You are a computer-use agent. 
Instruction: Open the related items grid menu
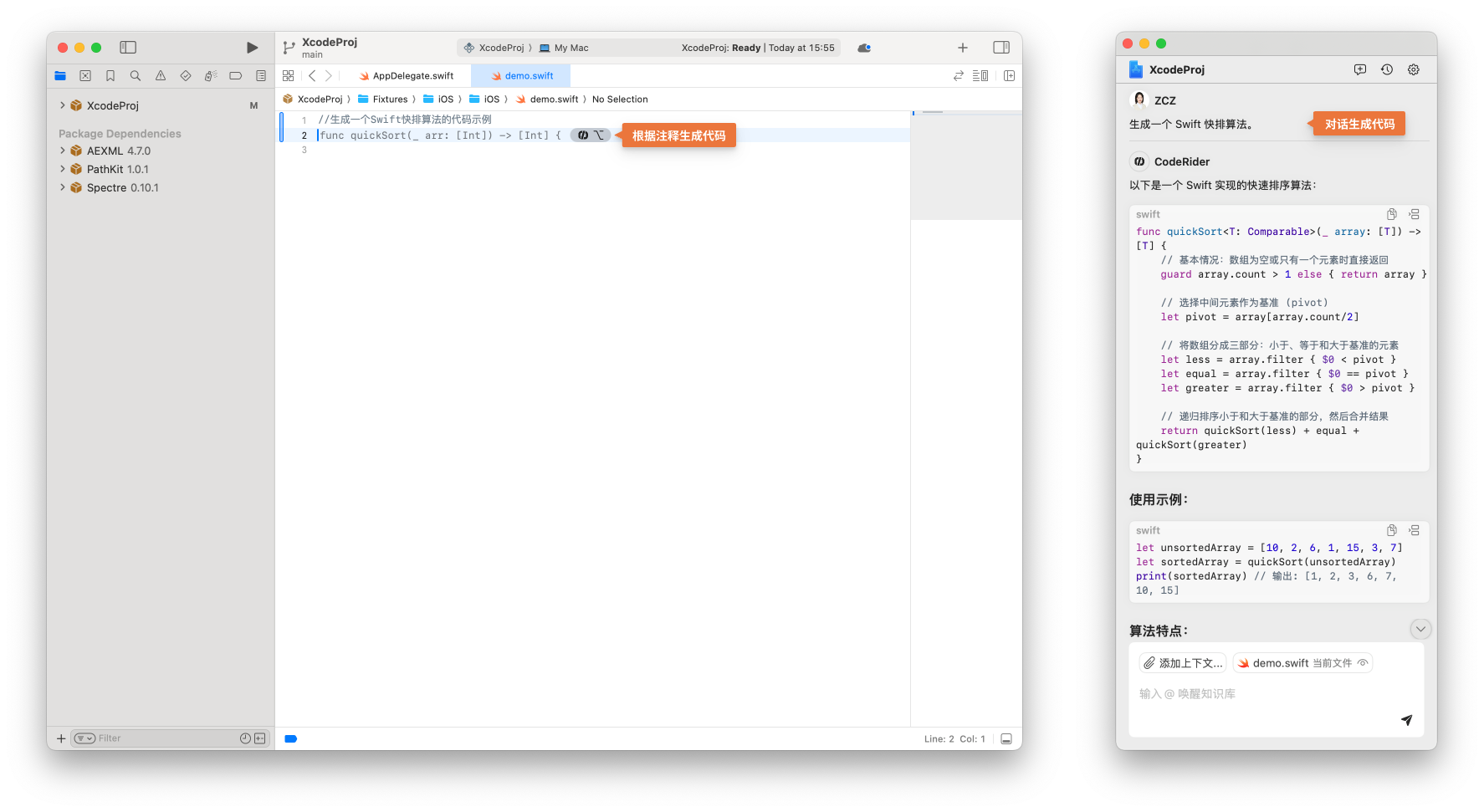click(289, 76)
